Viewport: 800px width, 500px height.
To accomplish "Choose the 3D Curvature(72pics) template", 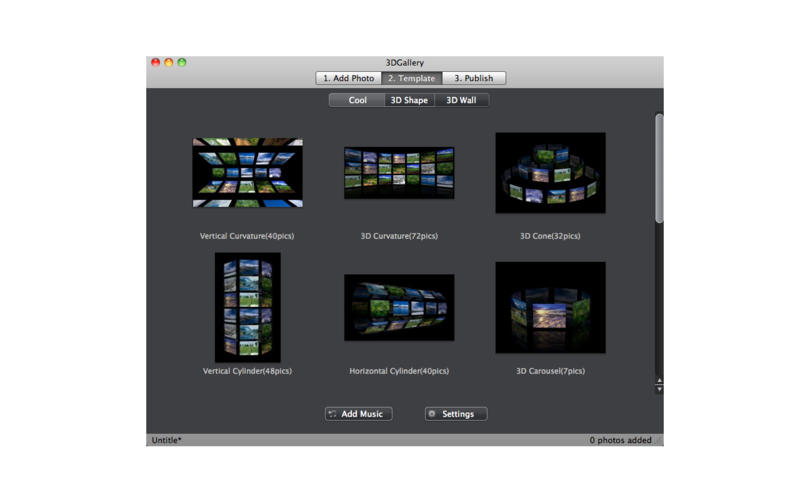I will click(399, 173).
